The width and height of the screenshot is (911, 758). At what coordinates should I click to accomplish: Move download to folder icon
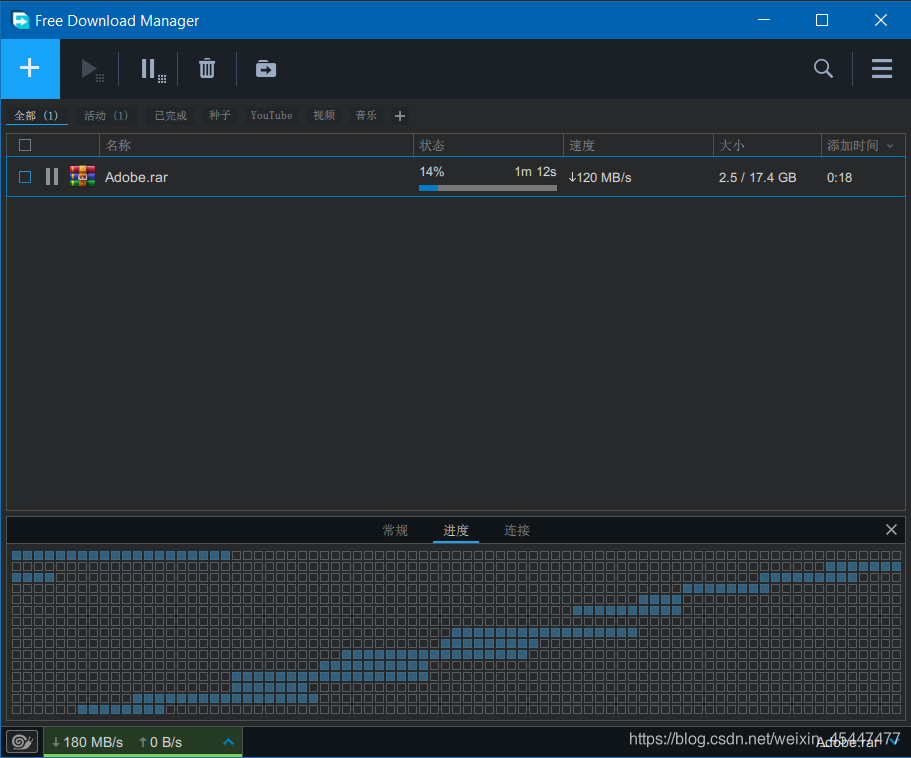(x=266, y=69)
